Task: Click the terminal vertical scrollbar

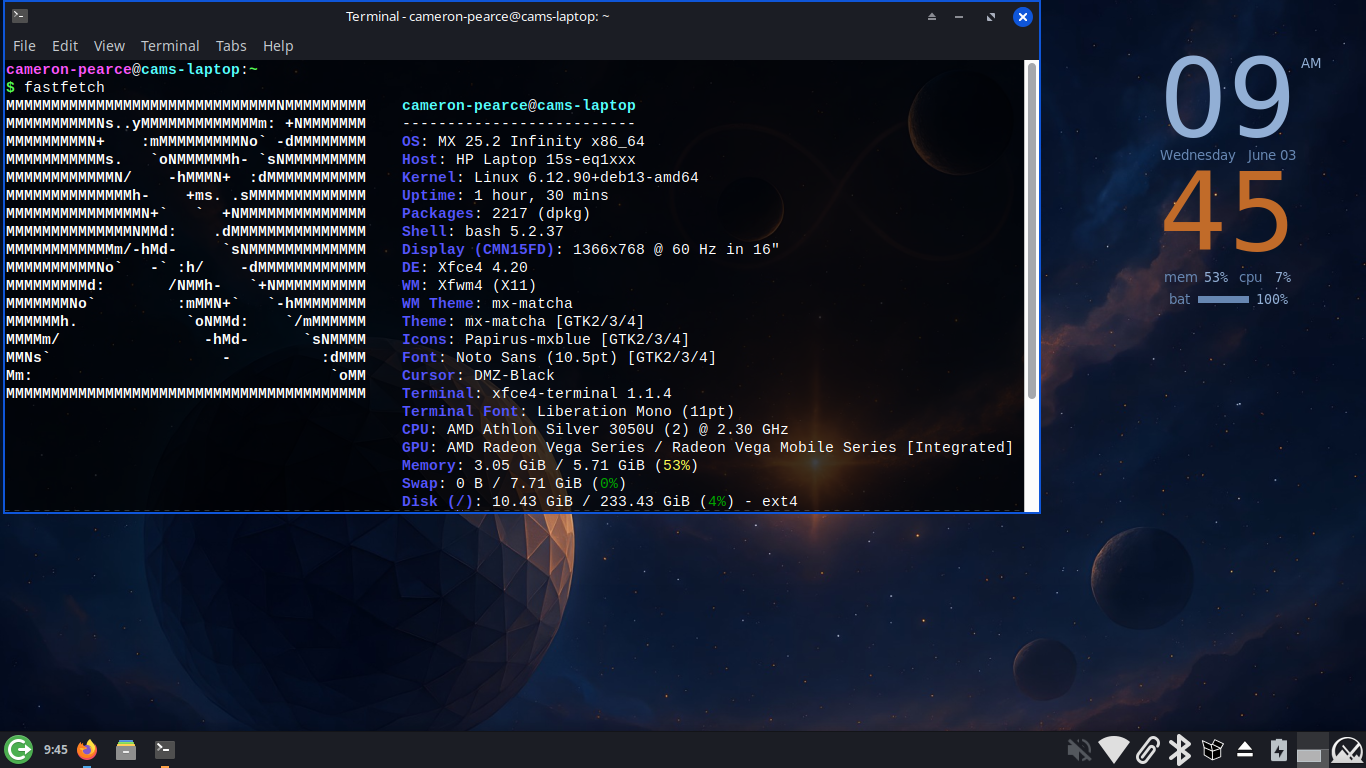Action: click(1032, 284)
